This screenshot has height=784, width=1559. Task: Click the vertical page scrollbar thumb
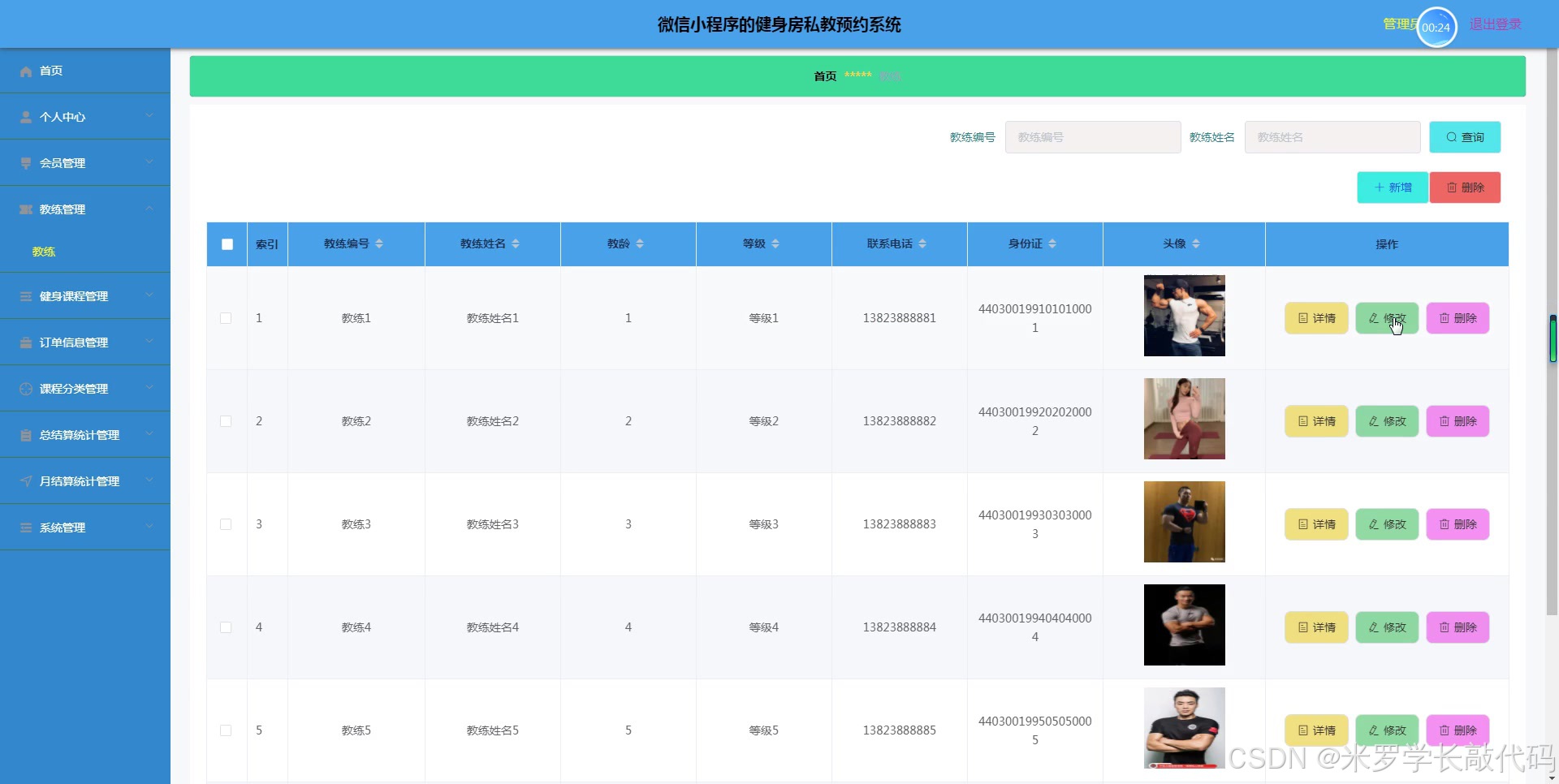(1553, 338)
